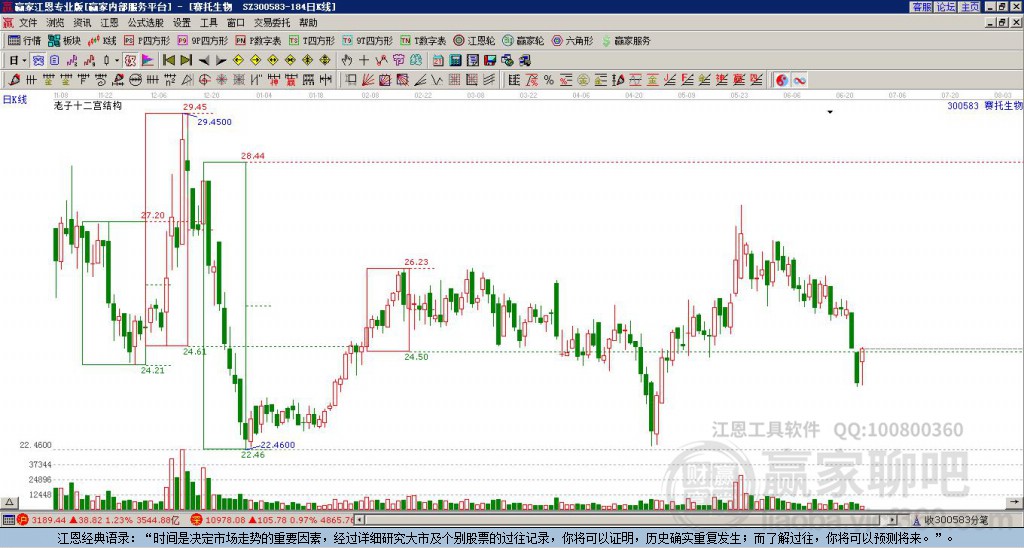1024x548 pixels.
Task: Click the 收300583分笔 status text
Action: [955, 520]
